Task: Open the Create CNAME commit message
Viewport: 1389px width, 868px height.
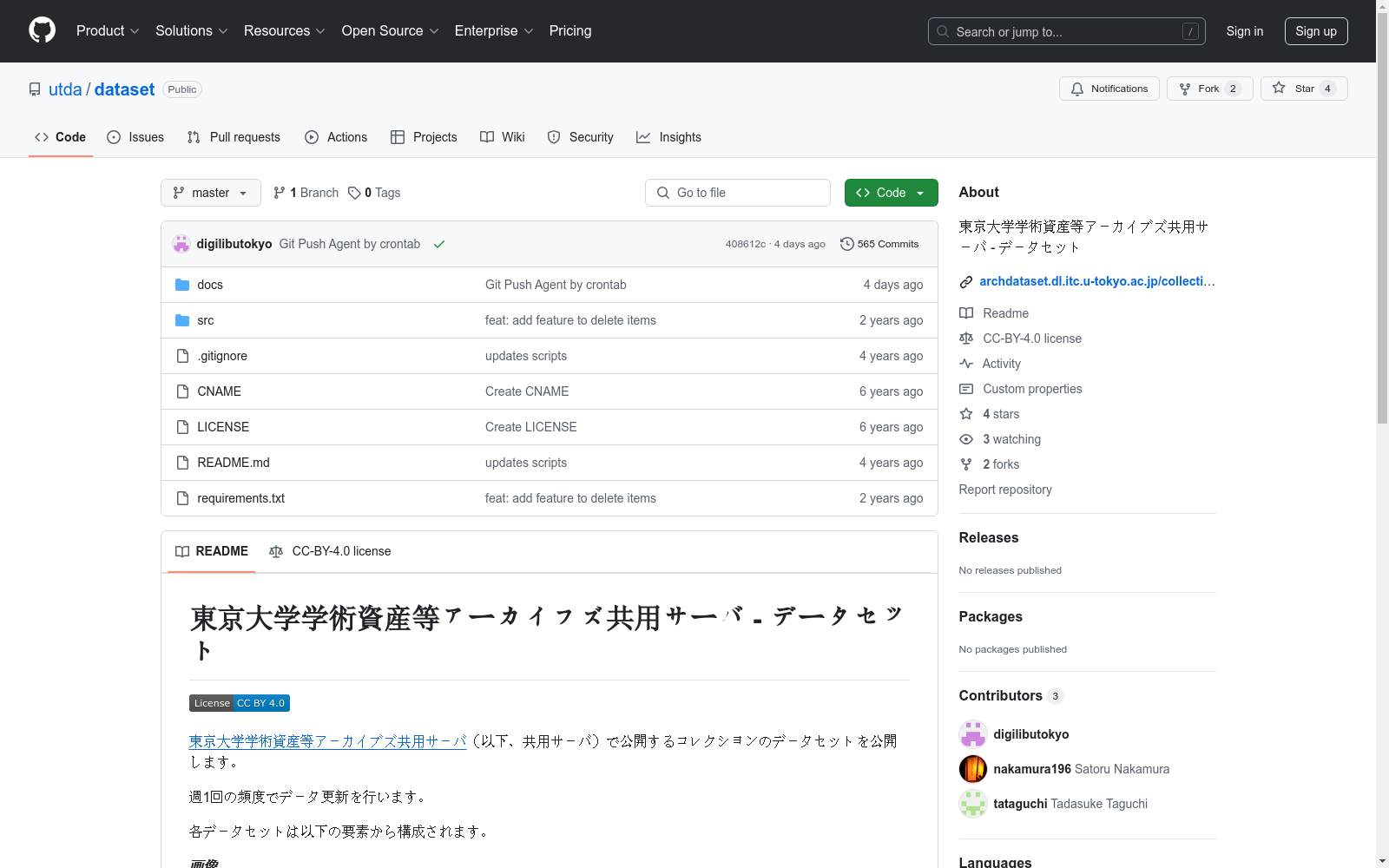Action: [527, 391]
